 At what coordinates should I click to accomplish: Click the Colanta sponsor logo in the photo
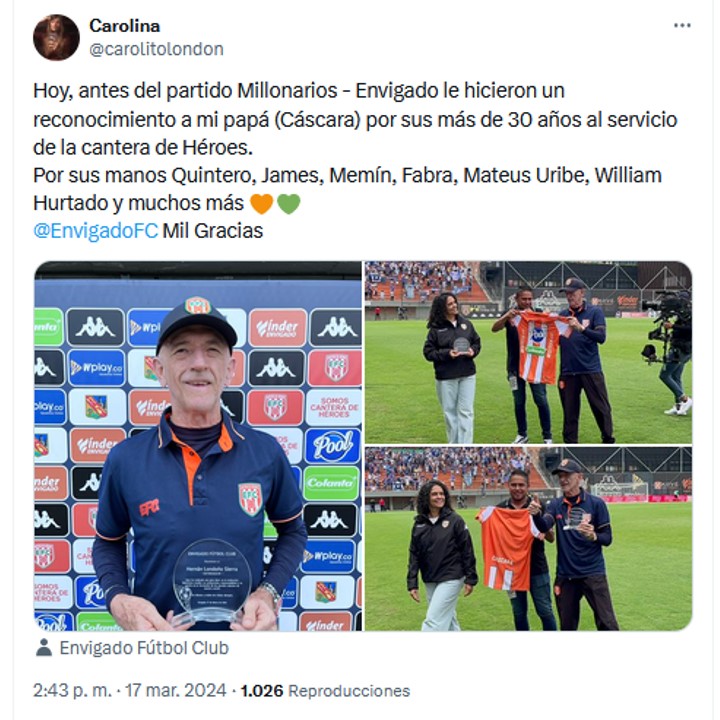[x=331, y=483]
